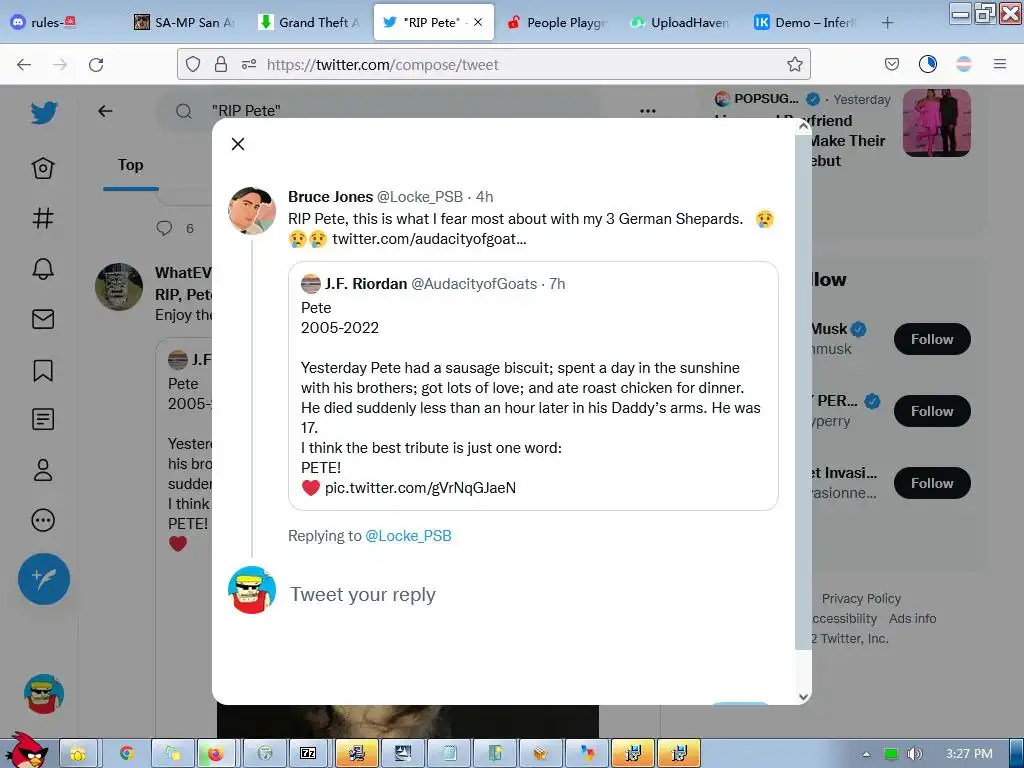This screenshot has width=1024, height=768.
Task: Switch to the SA-MP San Andreas tab
Action: pyautogui.click(x=185, y=22)
